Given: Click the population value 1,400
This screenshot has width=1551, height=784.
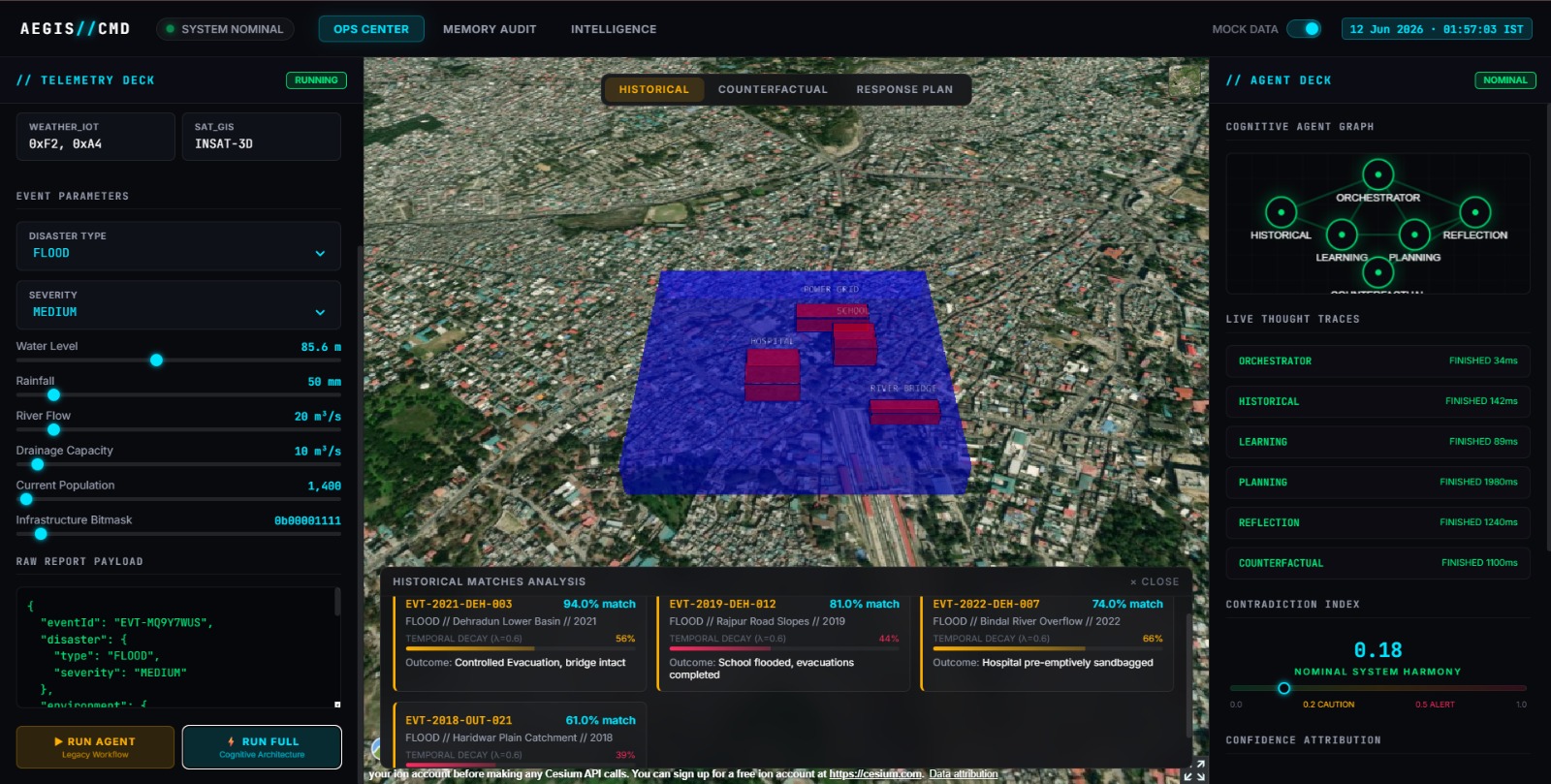Looking at the screenshot, I should click(x=325, y=486).
